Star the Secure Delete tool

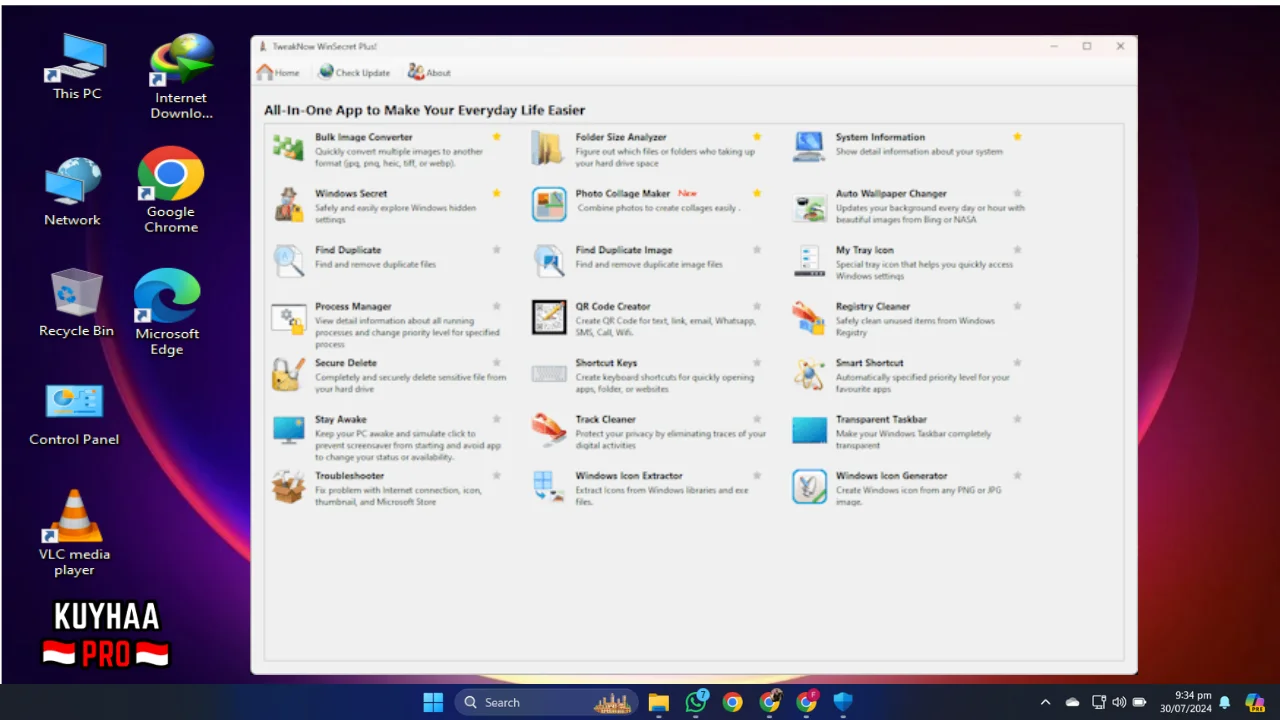(x=497, y=362)
